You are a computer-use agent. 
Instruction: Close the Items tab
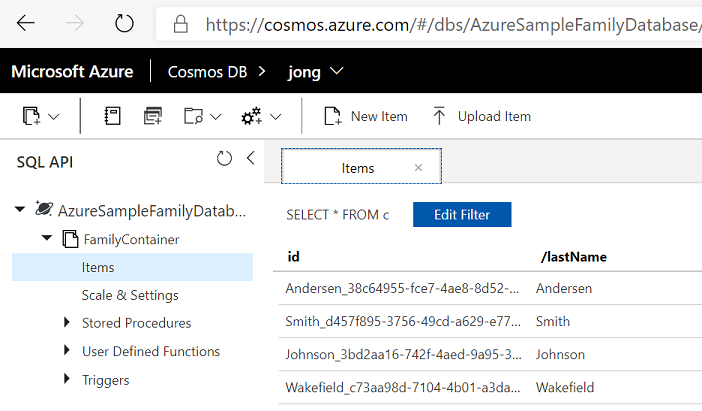tap(418, 168)
